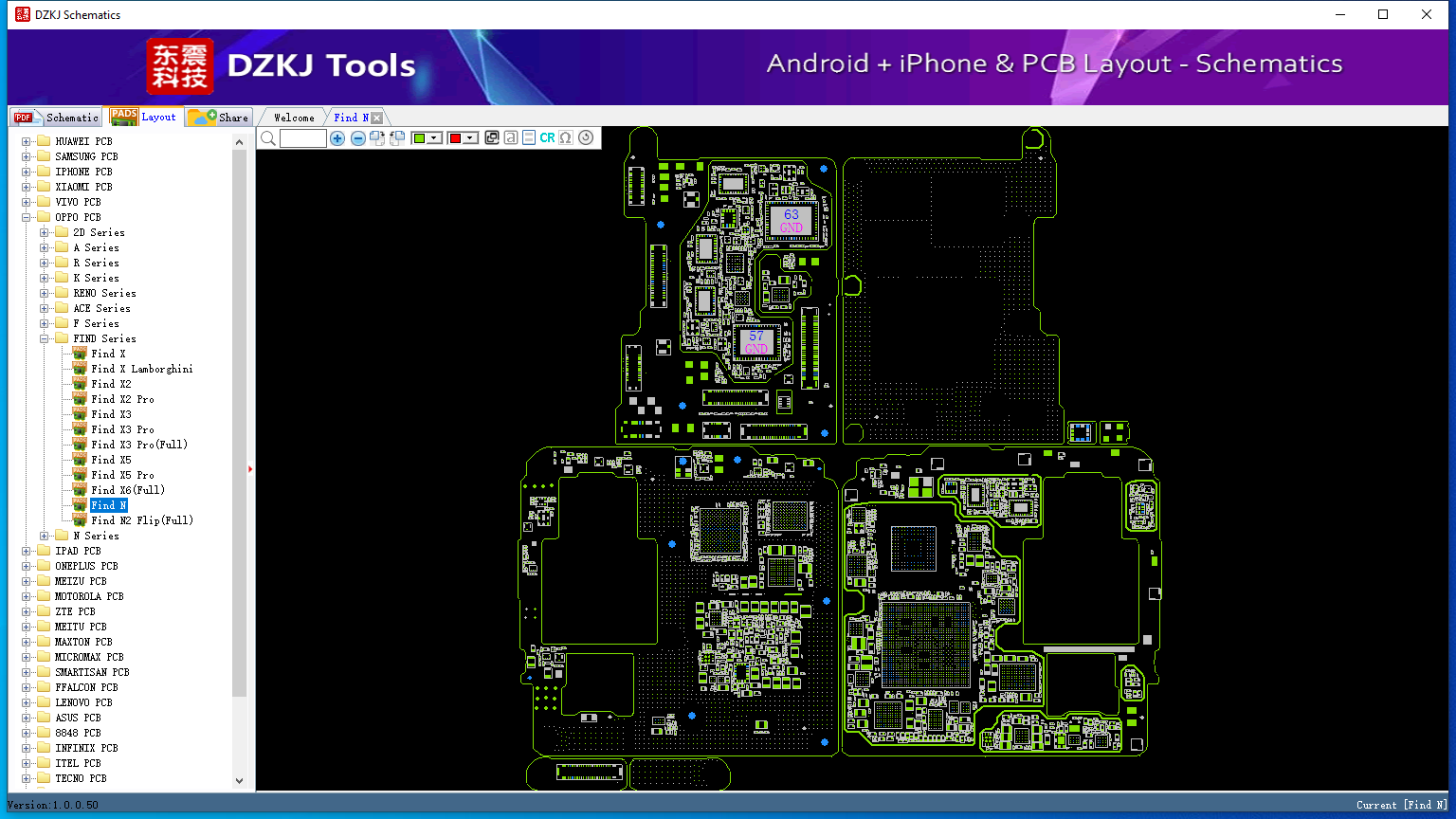1456x819 pixels.
Task: Toggle the cyan CR toolbar icon
Action: click(x=547, y=137)
